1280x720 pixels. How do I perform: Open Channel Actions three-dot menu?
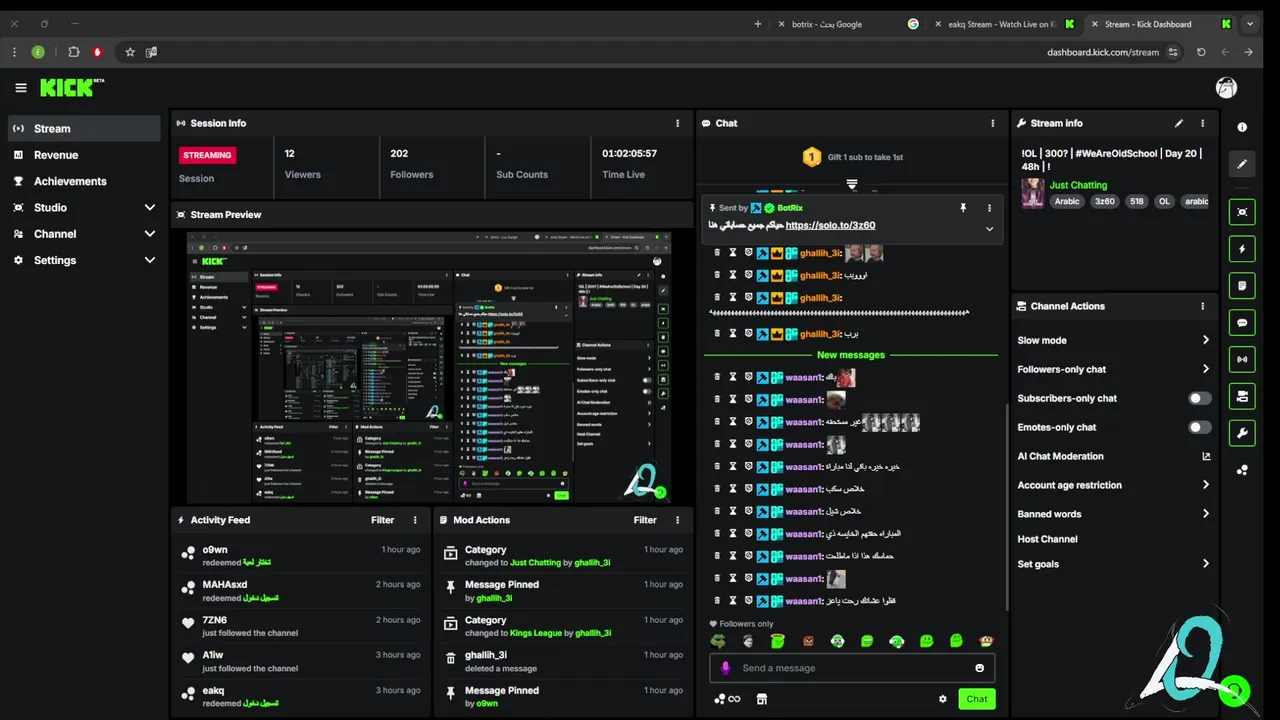coord(1203,306)
